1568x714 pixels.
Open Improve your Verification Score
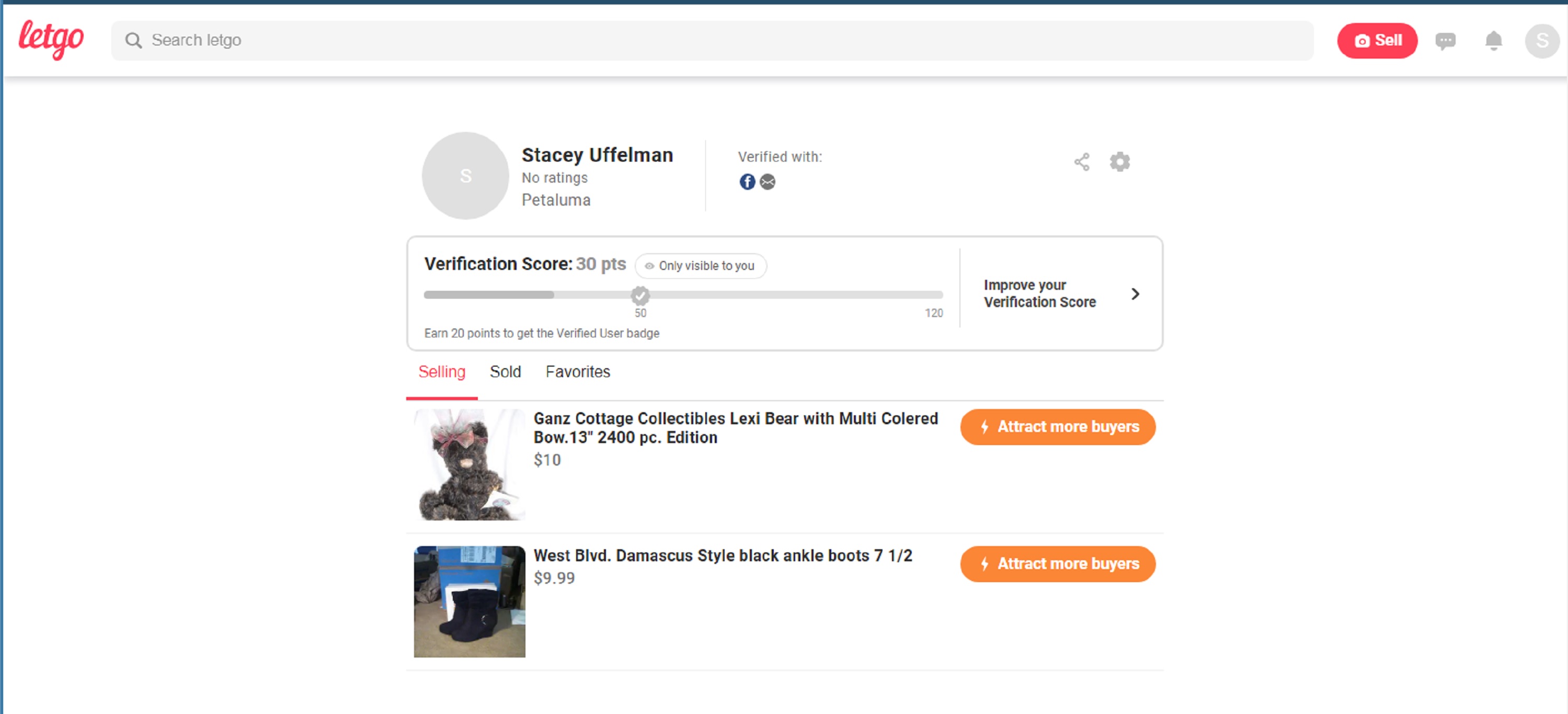coord(1061,293)
